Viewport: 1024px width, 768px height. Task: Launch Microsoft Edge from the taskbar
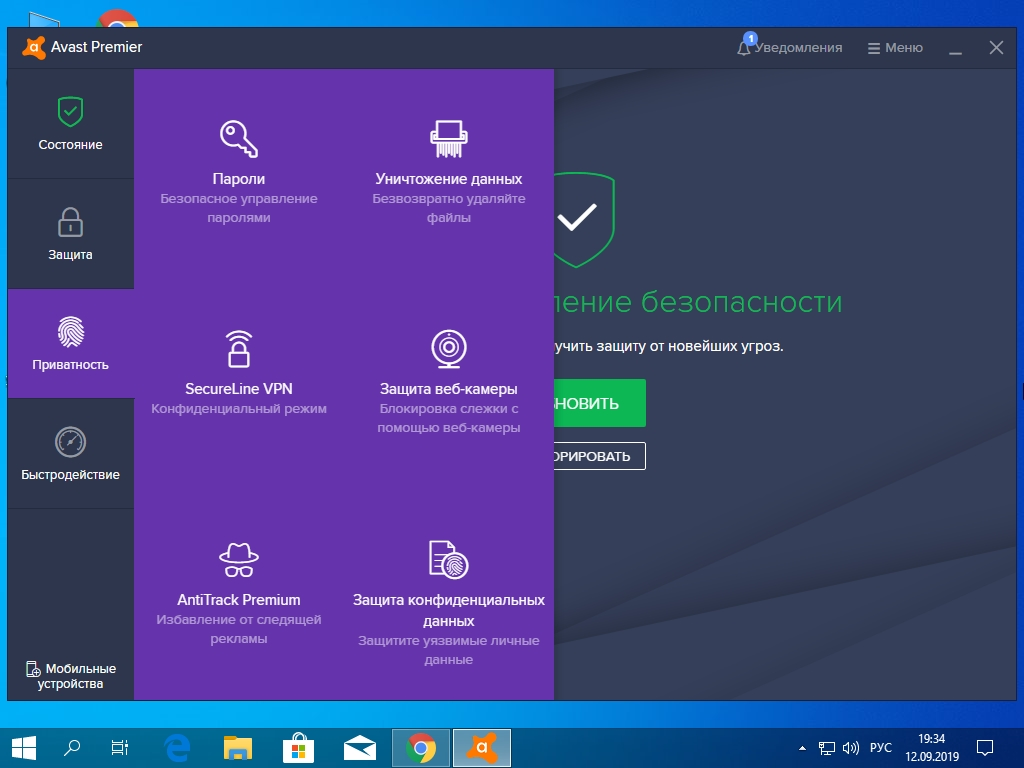177,748
